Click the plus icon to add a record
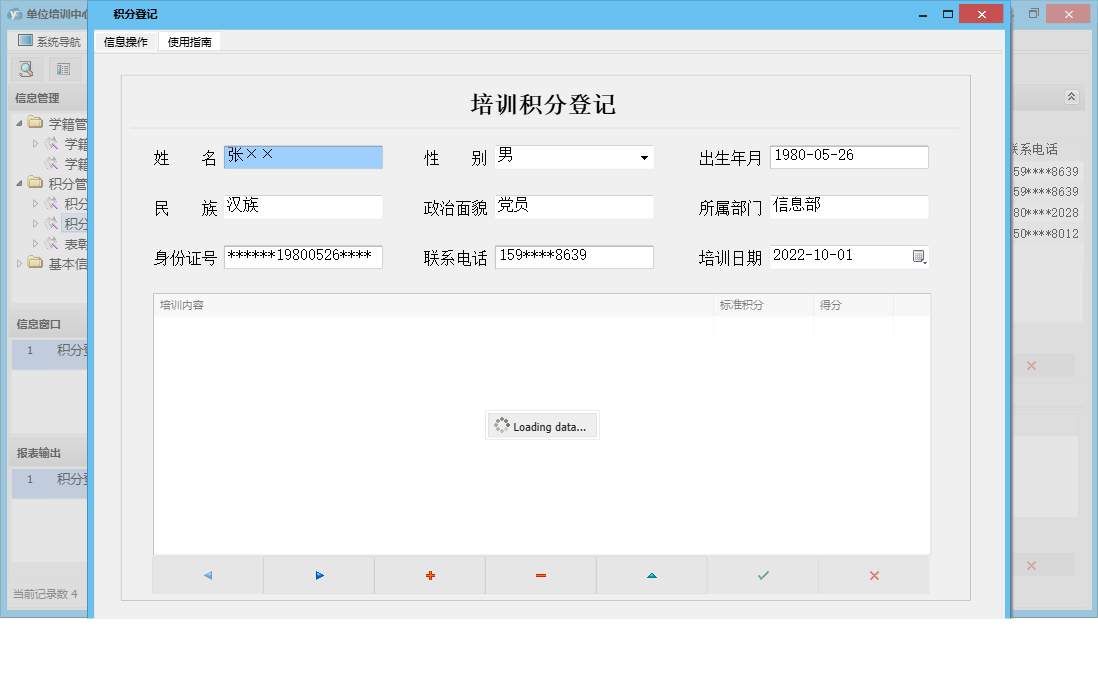The height and width of the screenshot is (681, 1098). [x=429, y=575]
